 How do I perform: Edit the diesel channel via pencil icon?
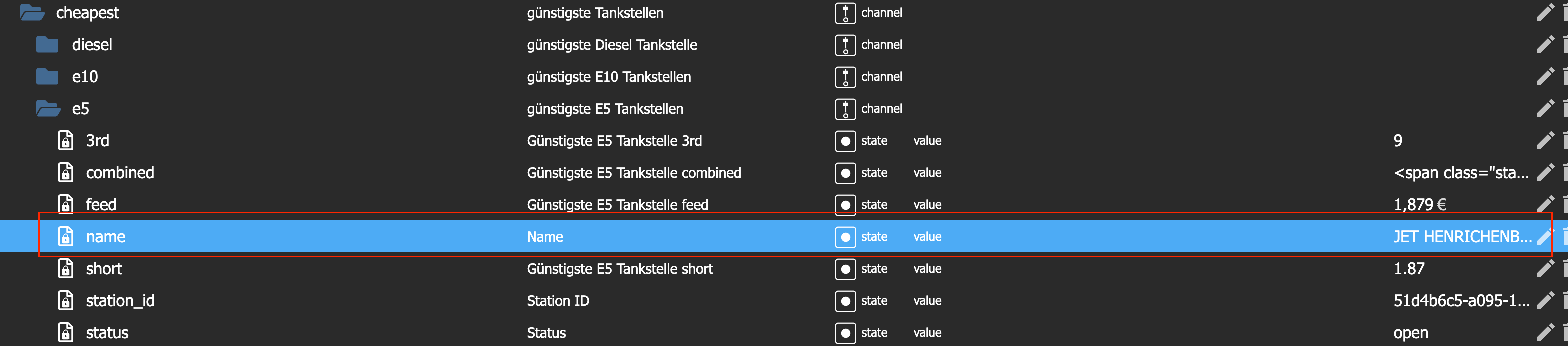click(1545, 45)
